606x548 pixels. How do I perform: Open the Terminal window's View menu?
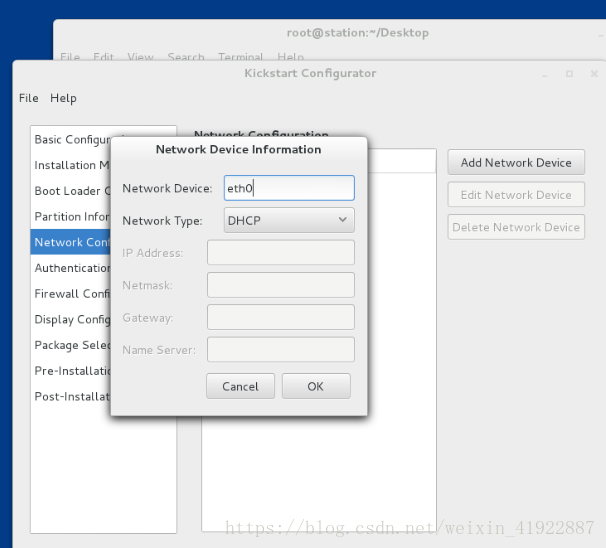pyautogui.click(x=140, y=57)
